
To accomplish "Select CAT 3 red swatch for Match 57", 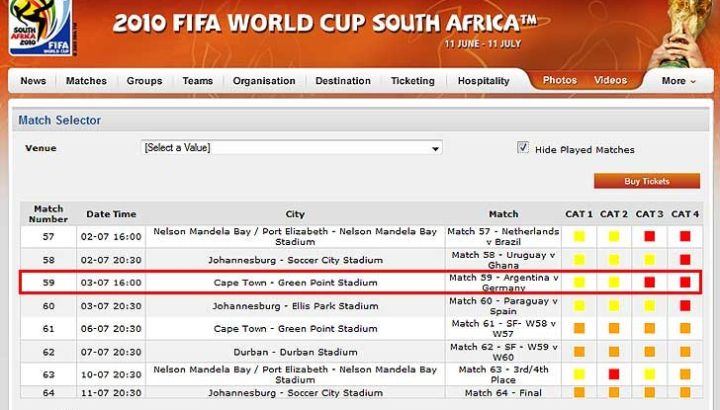I will click(649, 236).
